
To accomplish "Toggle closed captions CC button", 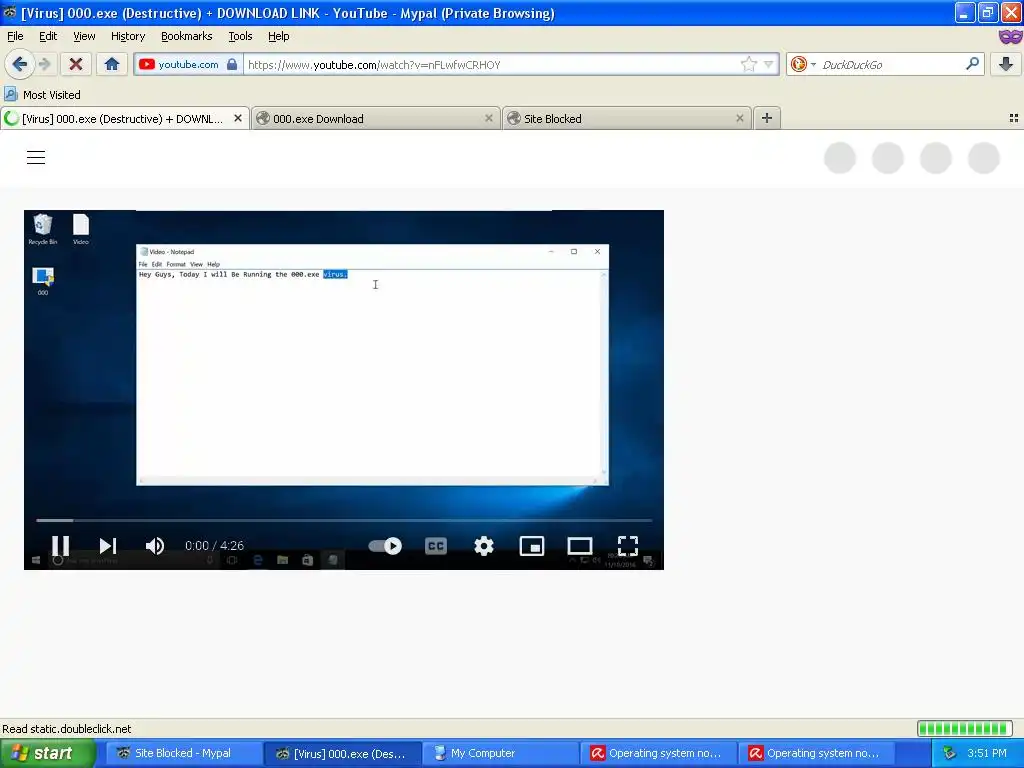I will coord(436,545).
